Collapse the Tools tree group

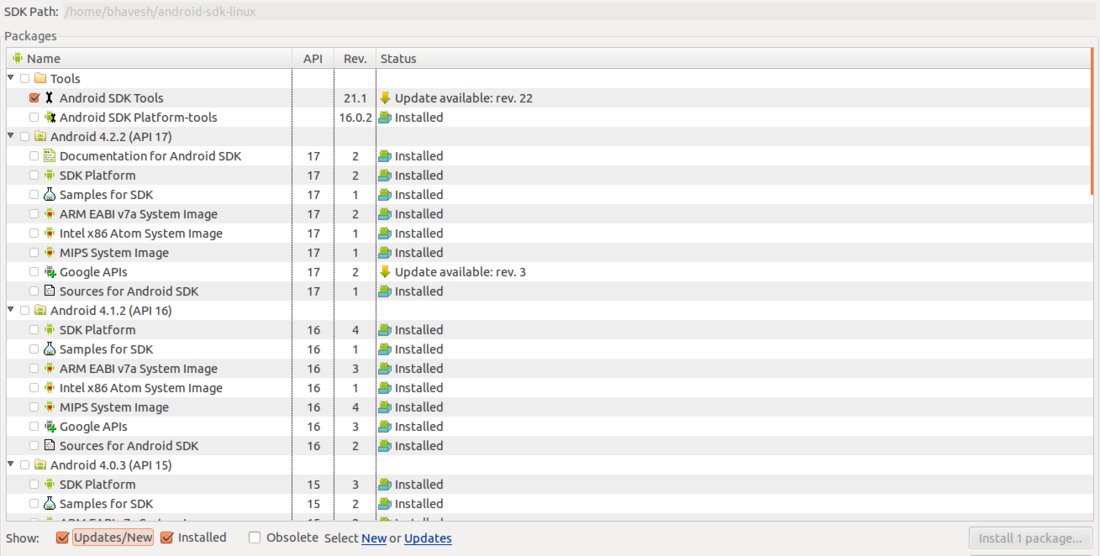tap(11, 78)
